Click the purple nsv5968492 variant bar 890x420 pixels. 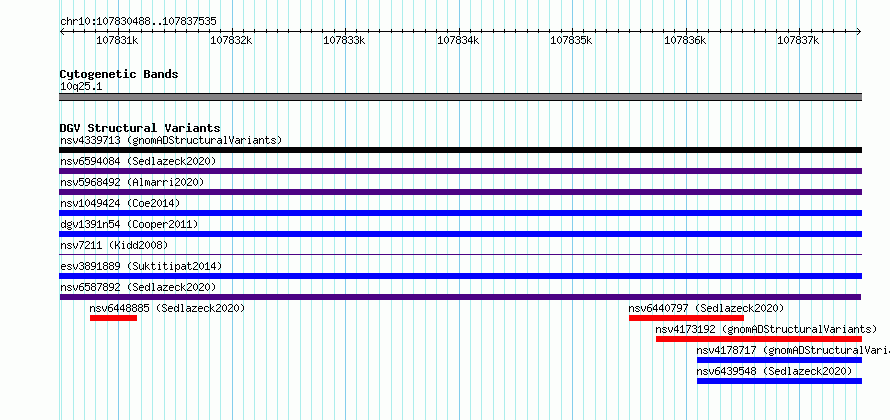pos(460,192)
